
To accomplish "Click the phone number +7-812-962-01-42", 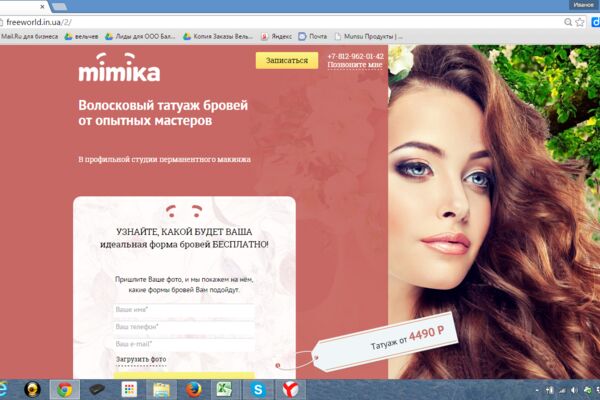I will click(355, 56).
